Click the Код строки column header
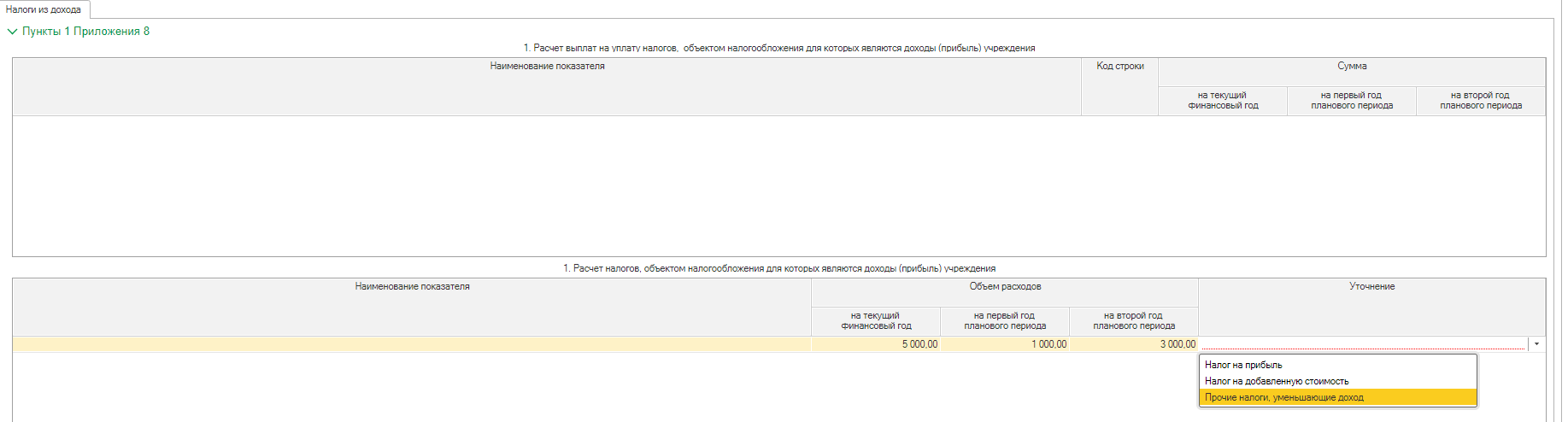This screenshot has width=1568, height=422. [1119, 66]
